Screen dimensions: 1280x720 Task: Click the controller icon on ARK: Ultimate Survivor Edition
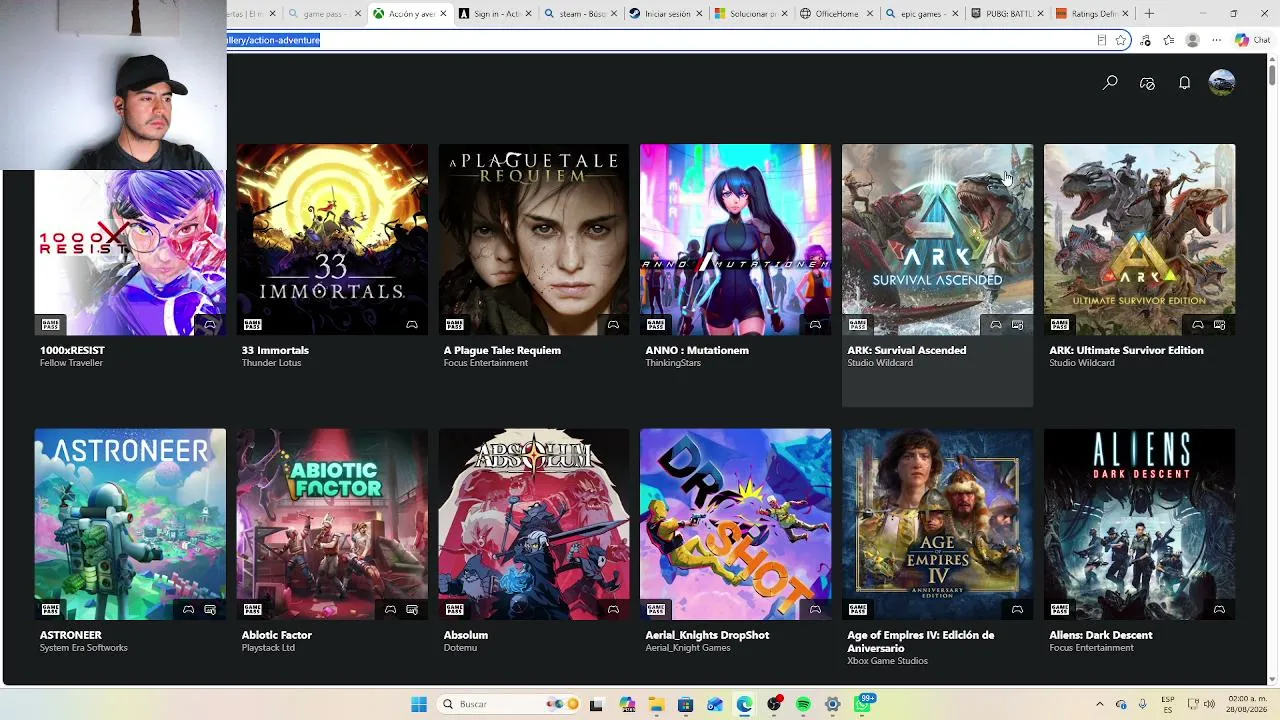[1197, 324]
